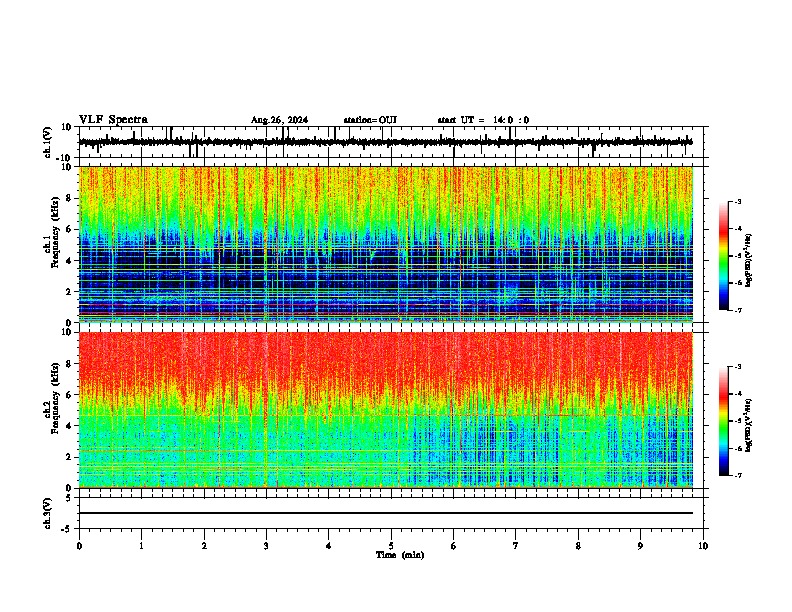Click inside the ch.1 spectrogram panel

click(x=386, y=244)
